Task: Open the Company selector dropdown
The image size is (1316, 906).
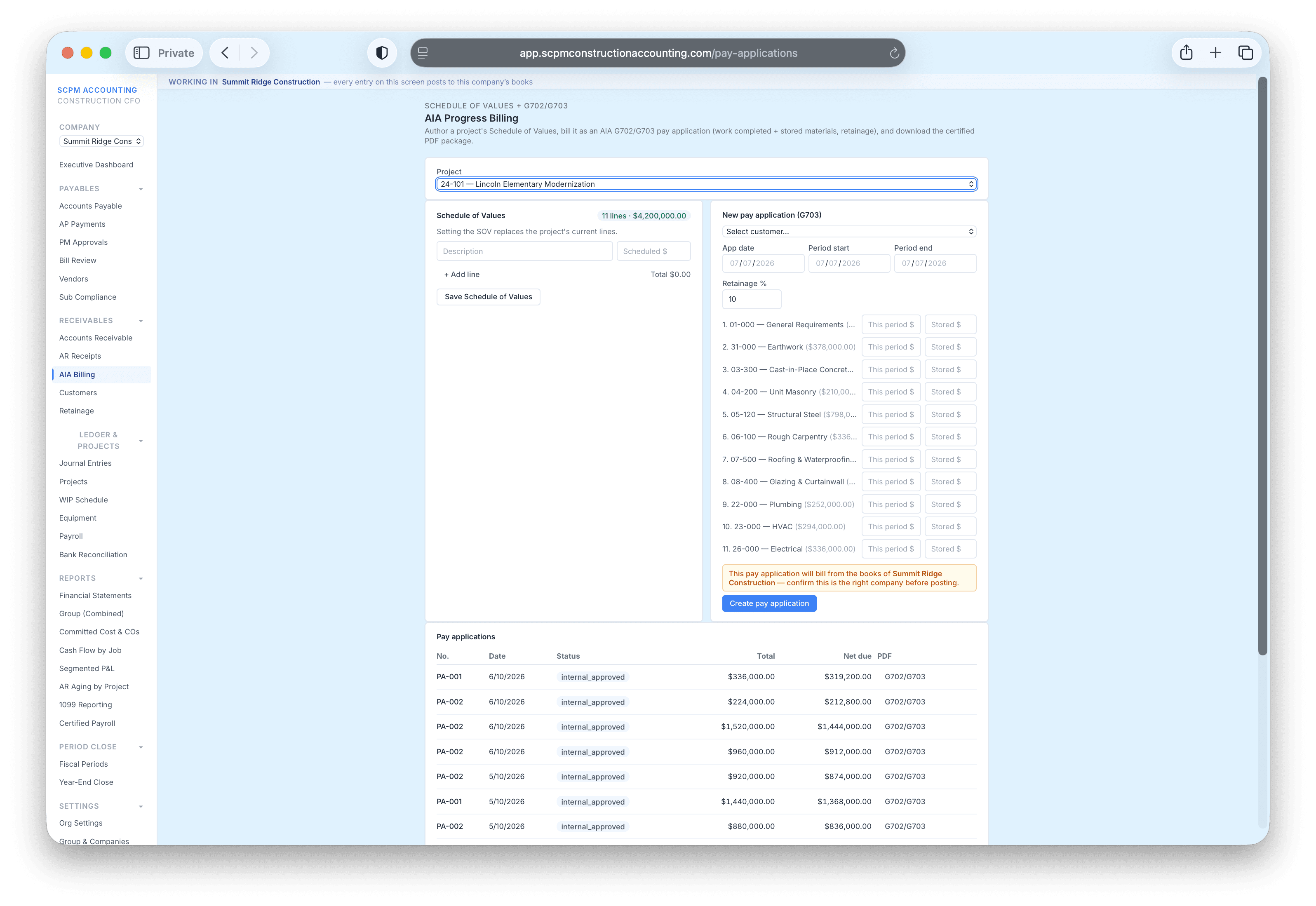Action: [x=101, y=141]
